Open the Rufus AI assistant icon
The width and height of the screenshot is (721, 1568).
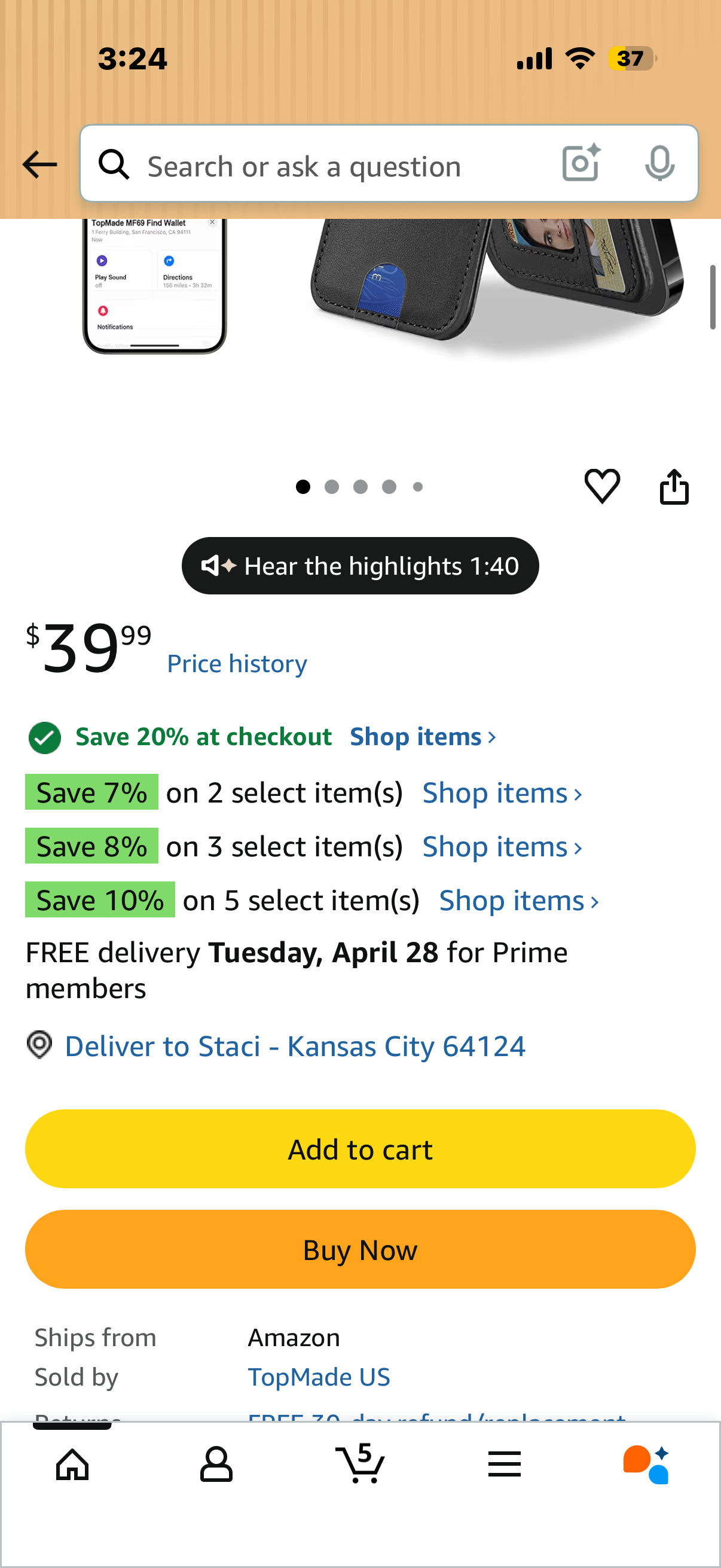click(646, 1464)
